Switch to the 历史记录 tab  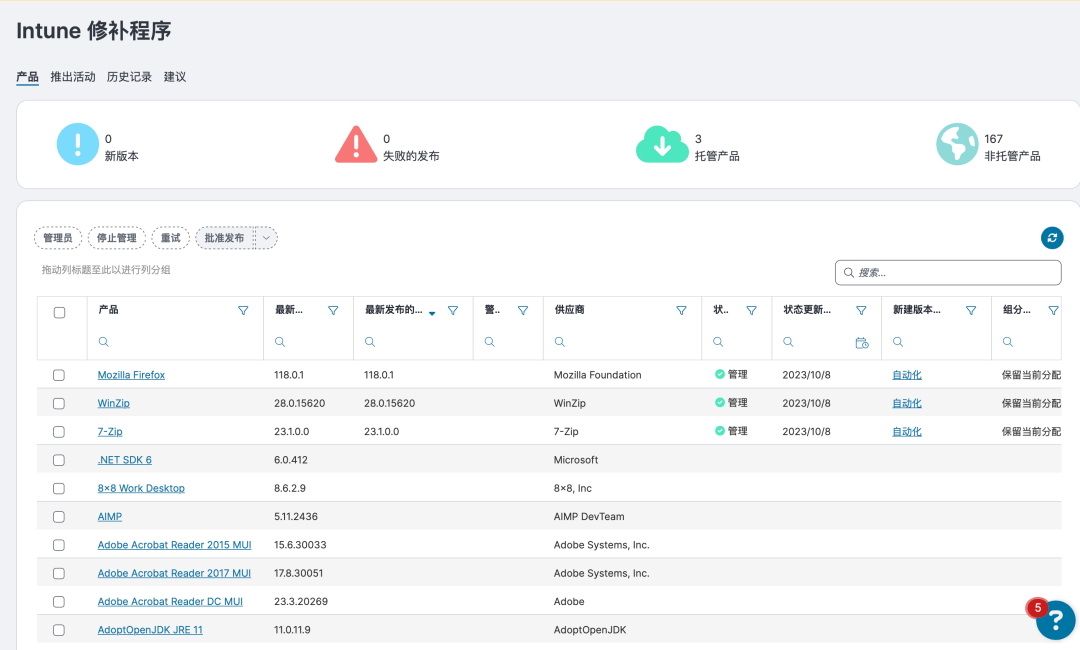[x=129, y=76]
